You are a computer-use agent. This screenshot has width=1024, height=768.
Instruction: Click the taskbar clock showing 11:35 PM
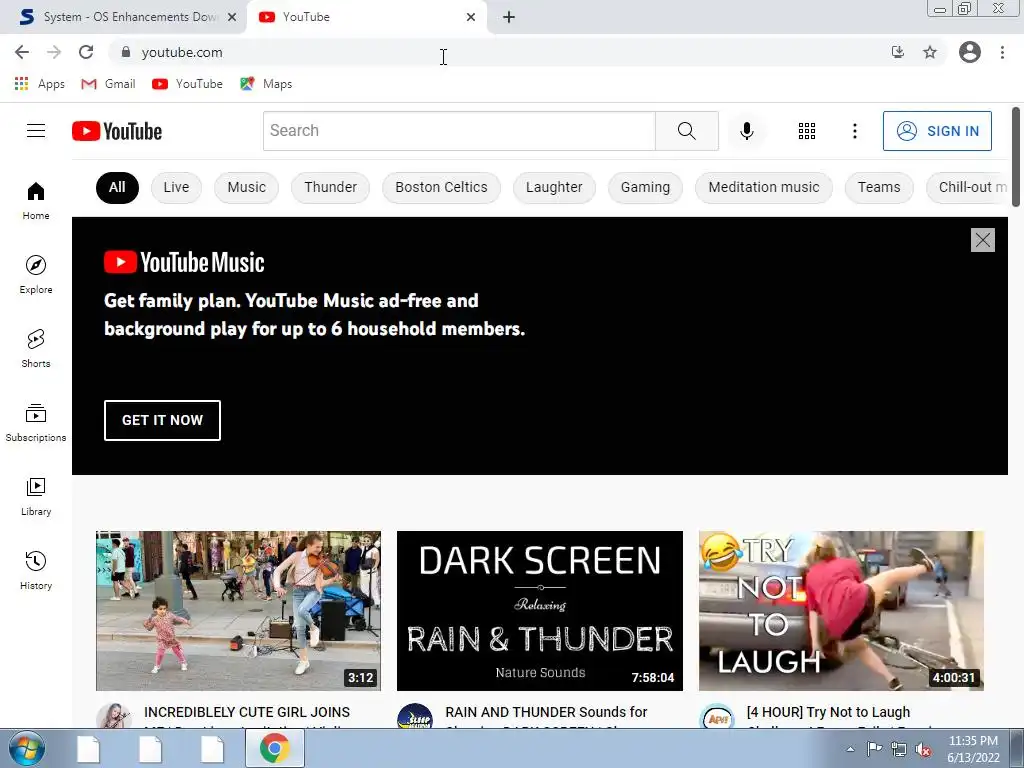tap(973, 749)
